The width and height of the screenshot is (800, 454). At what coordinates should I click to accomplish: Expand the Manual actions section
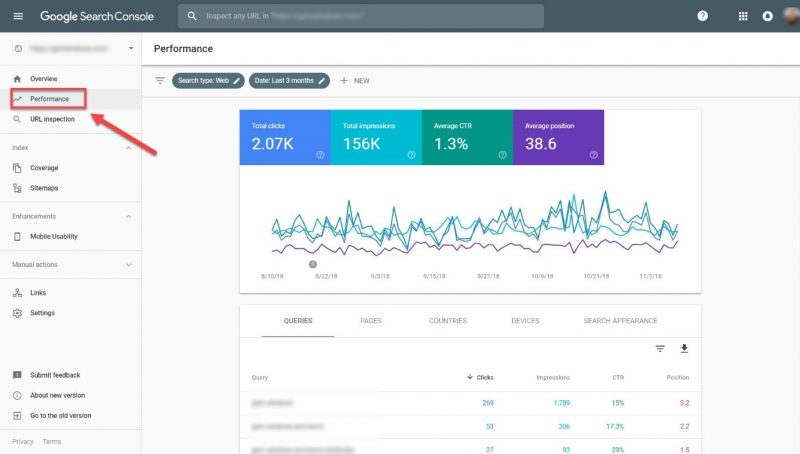point(129,265)
